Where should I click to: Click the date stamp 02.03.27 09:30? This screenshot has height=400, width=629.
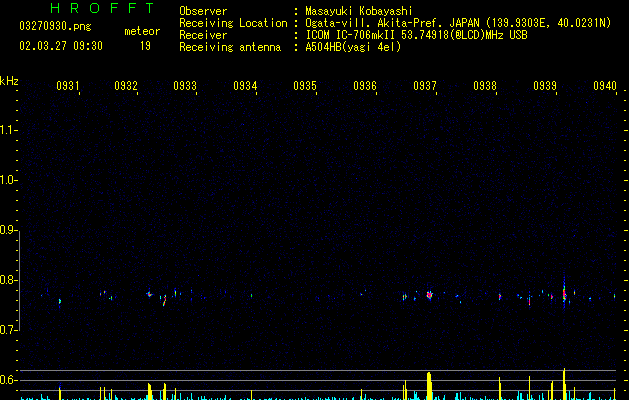point(61,46)
